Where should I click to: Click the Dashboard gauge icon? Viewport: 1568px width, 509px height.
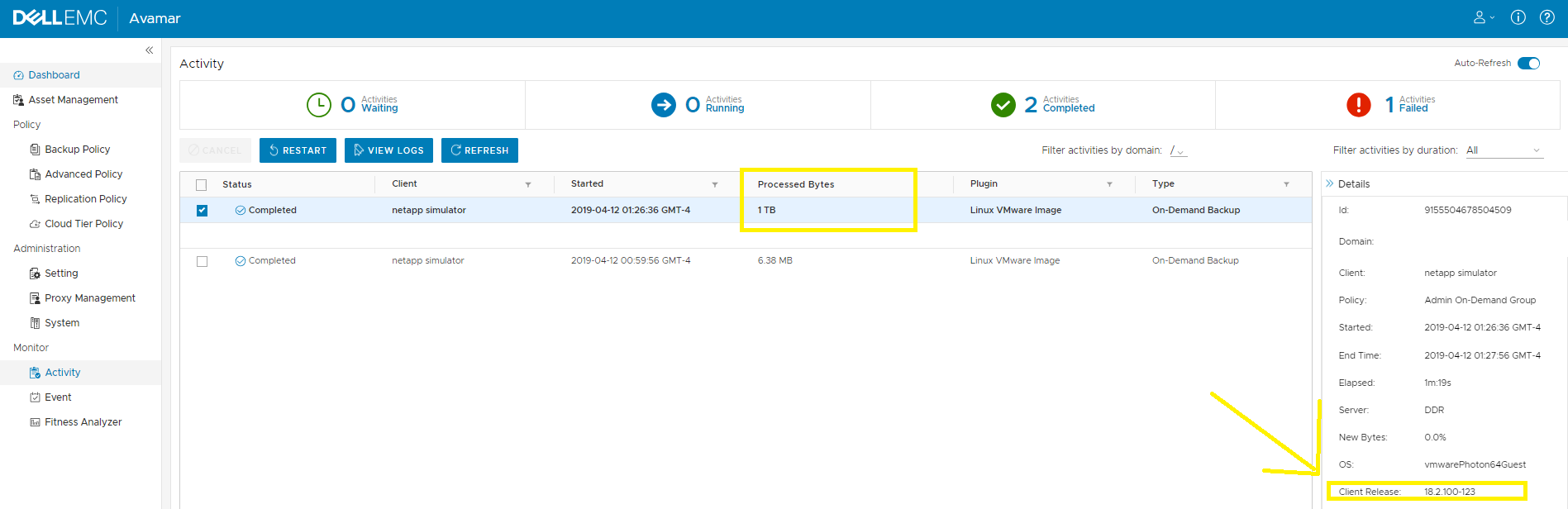[x=19, y=75]
